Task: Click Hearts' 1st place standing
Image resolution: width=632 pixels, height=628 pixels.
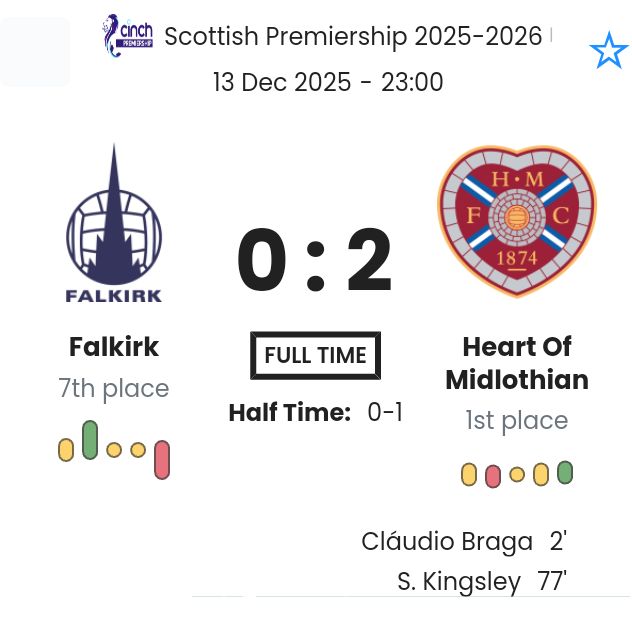Action: coord(516,421)
